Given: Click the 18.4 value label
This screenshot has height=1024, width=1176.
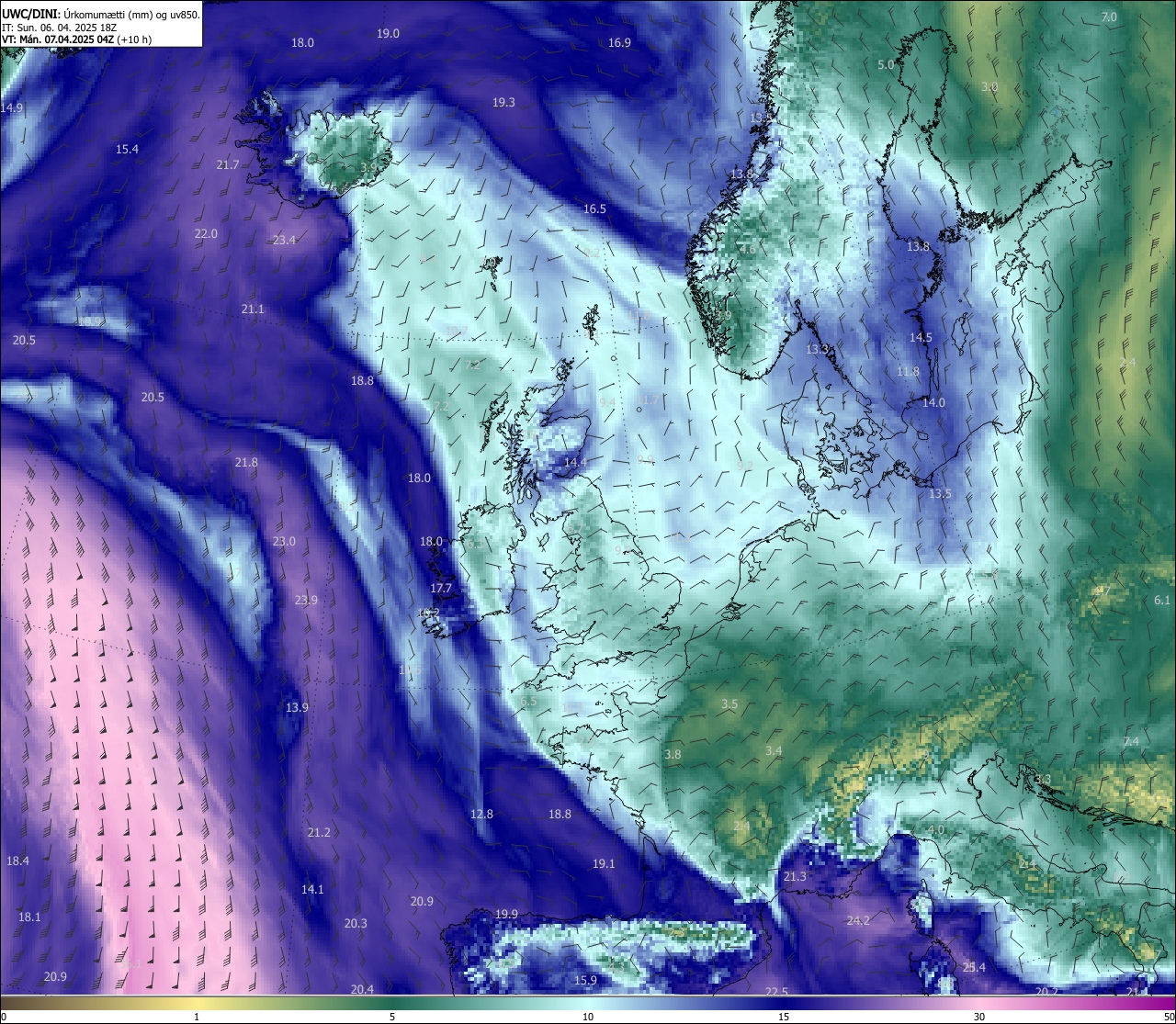Looking at the screenshot, I should pyautogui.click(x=17, y=861).
